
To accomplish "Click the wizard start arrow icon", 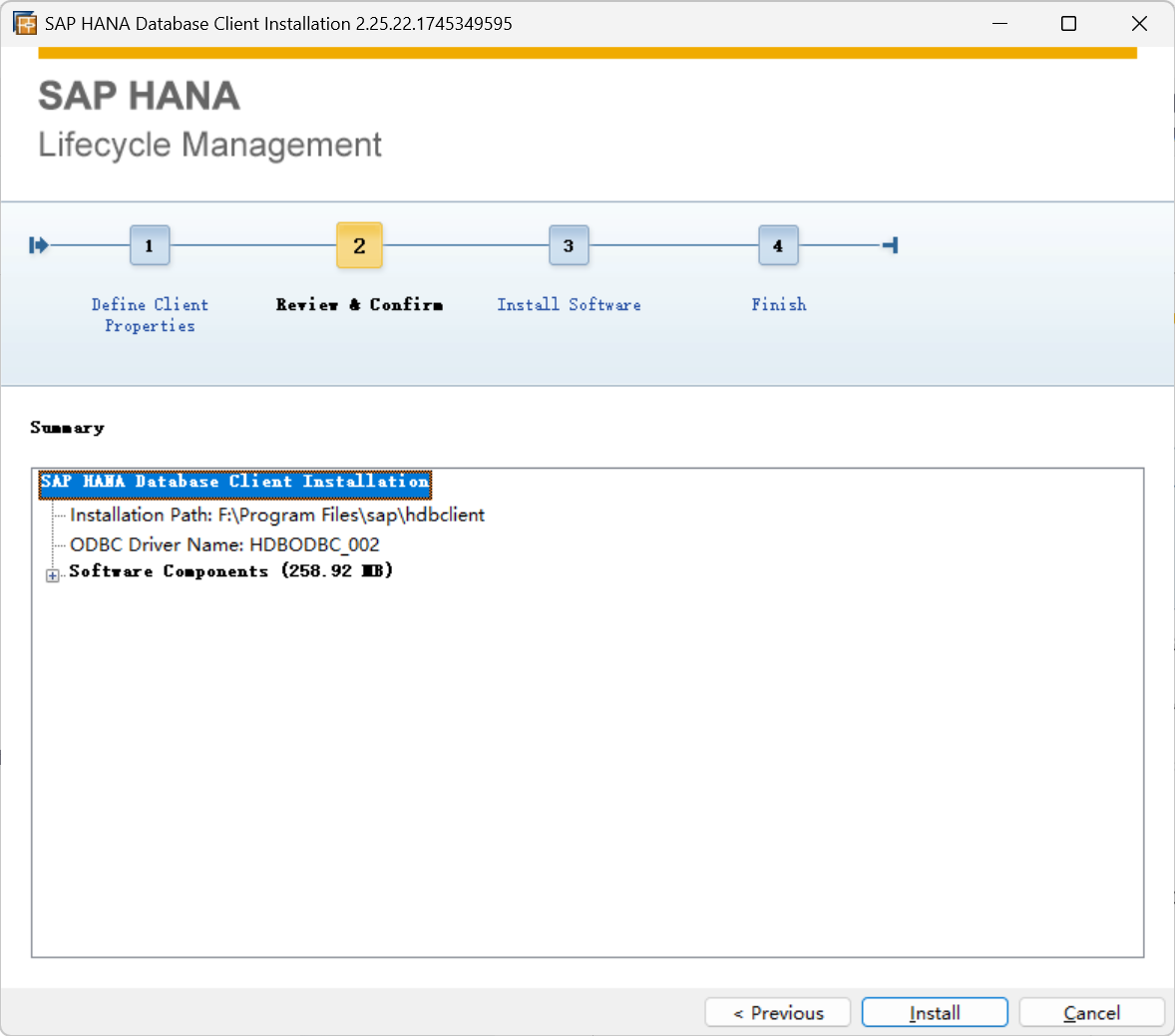I will point(38,245).
